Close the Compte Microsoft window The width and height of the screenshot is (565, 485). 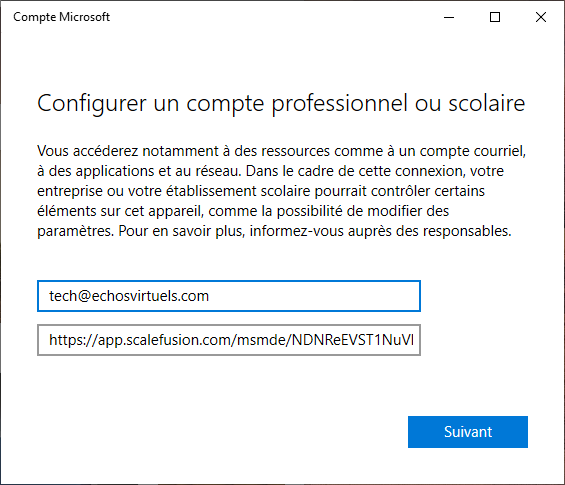pyautogui.click(x=540, y=17)
